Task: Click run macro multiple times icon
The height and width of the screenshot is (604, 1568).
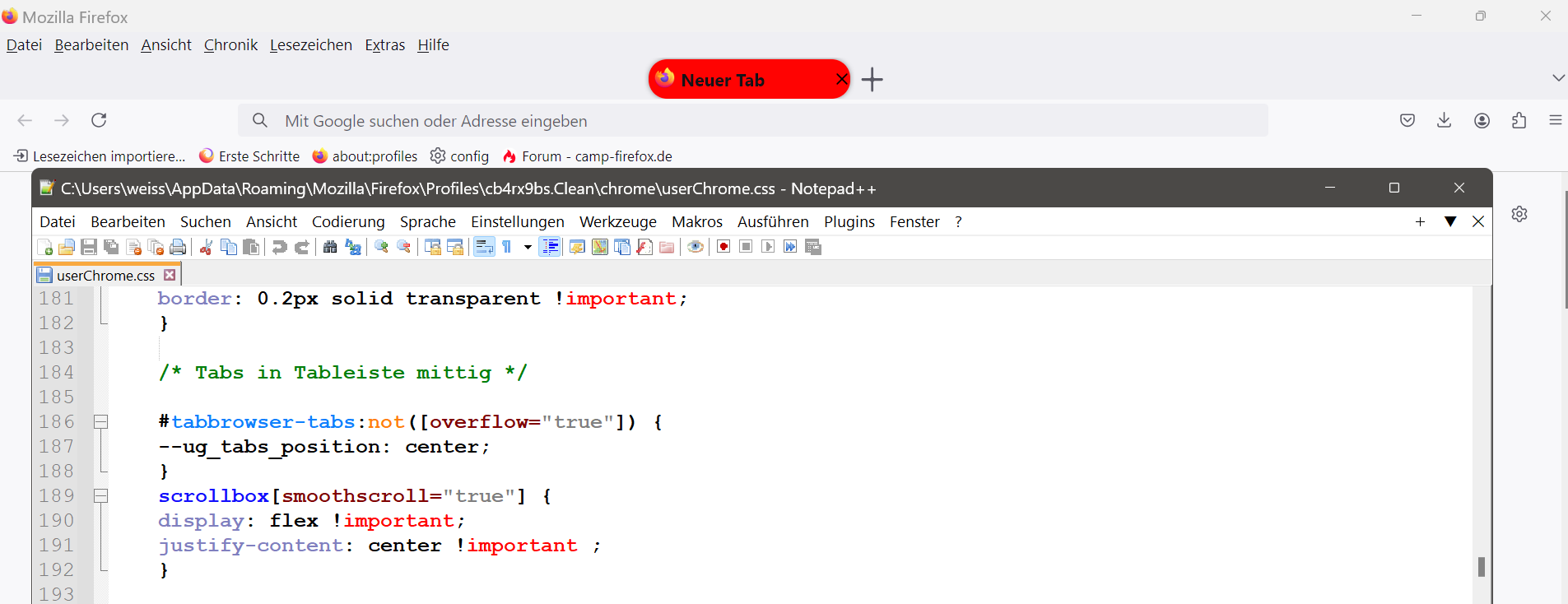Action: pyautogui.click(x=790, y=247)
